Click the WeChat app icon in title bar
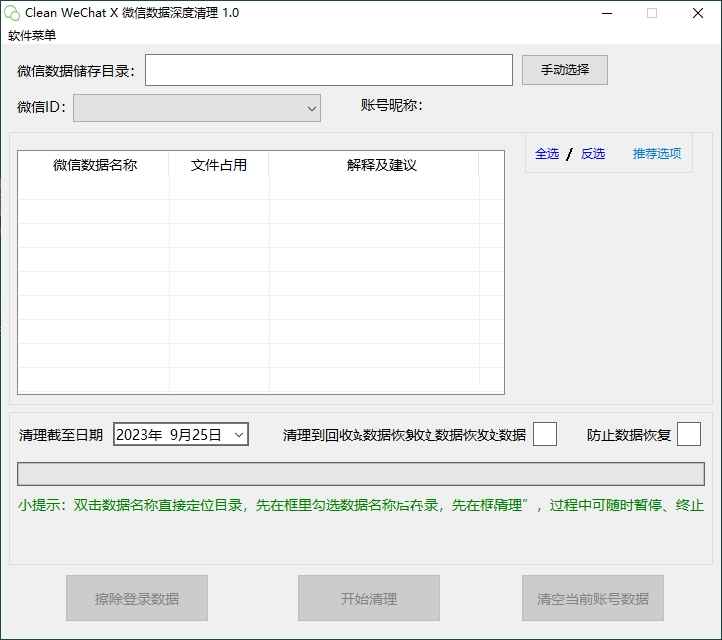Screen dimensions: 722x640 (12, 13)
